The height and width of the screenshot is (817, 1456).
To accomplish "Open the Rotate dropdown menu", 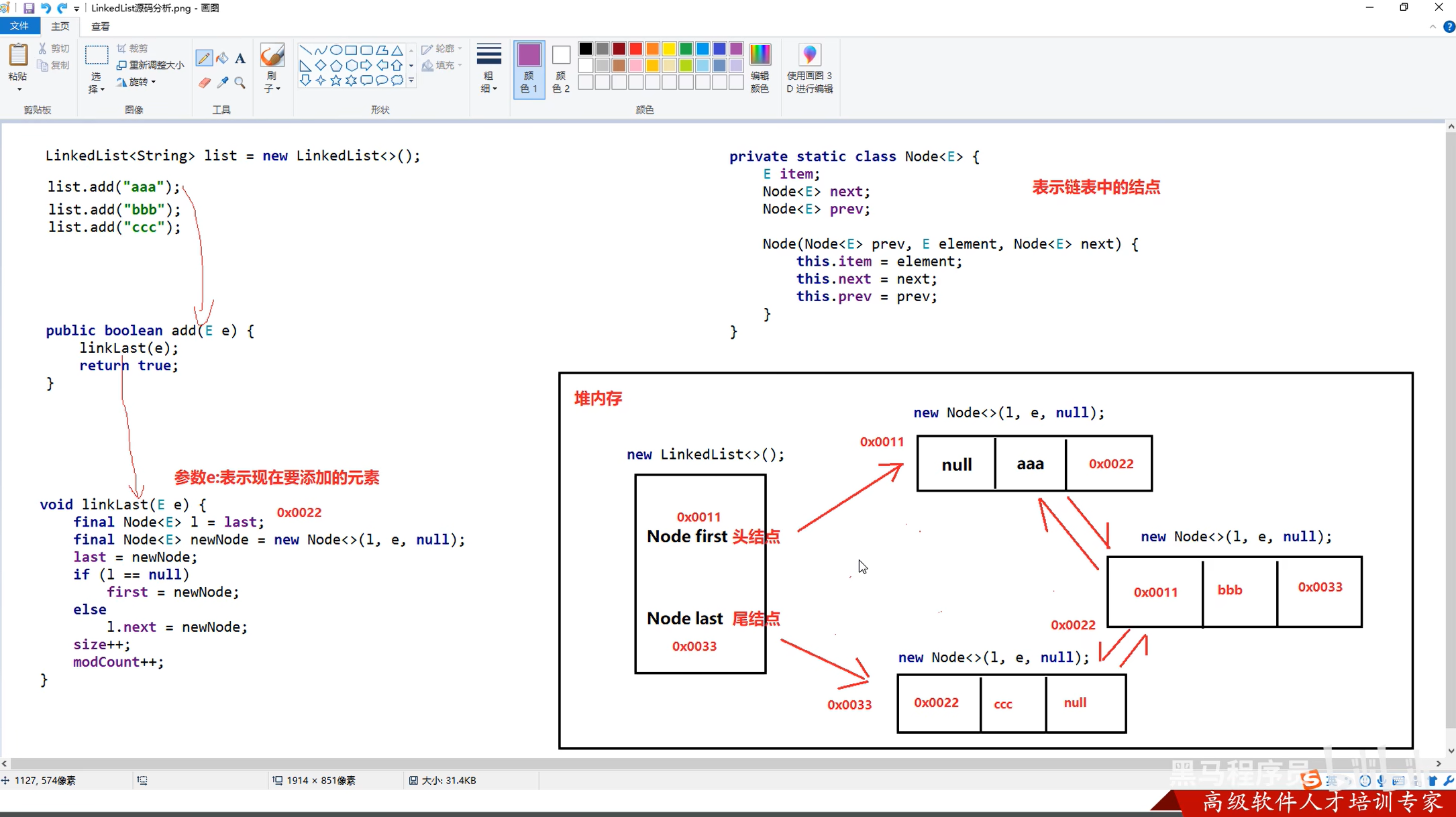I will click(138, 82).
